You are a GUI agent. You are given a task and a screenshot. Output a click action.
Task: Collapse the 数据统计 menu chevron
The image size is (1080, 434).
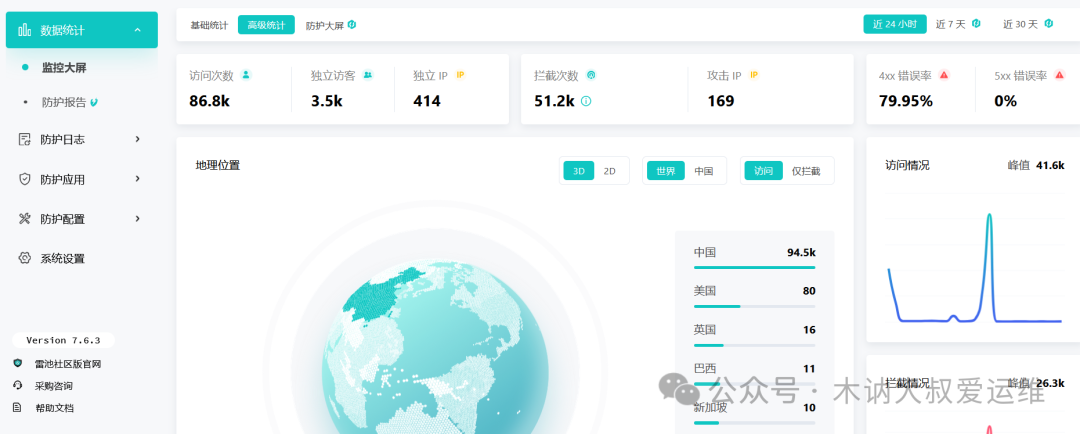138,30
